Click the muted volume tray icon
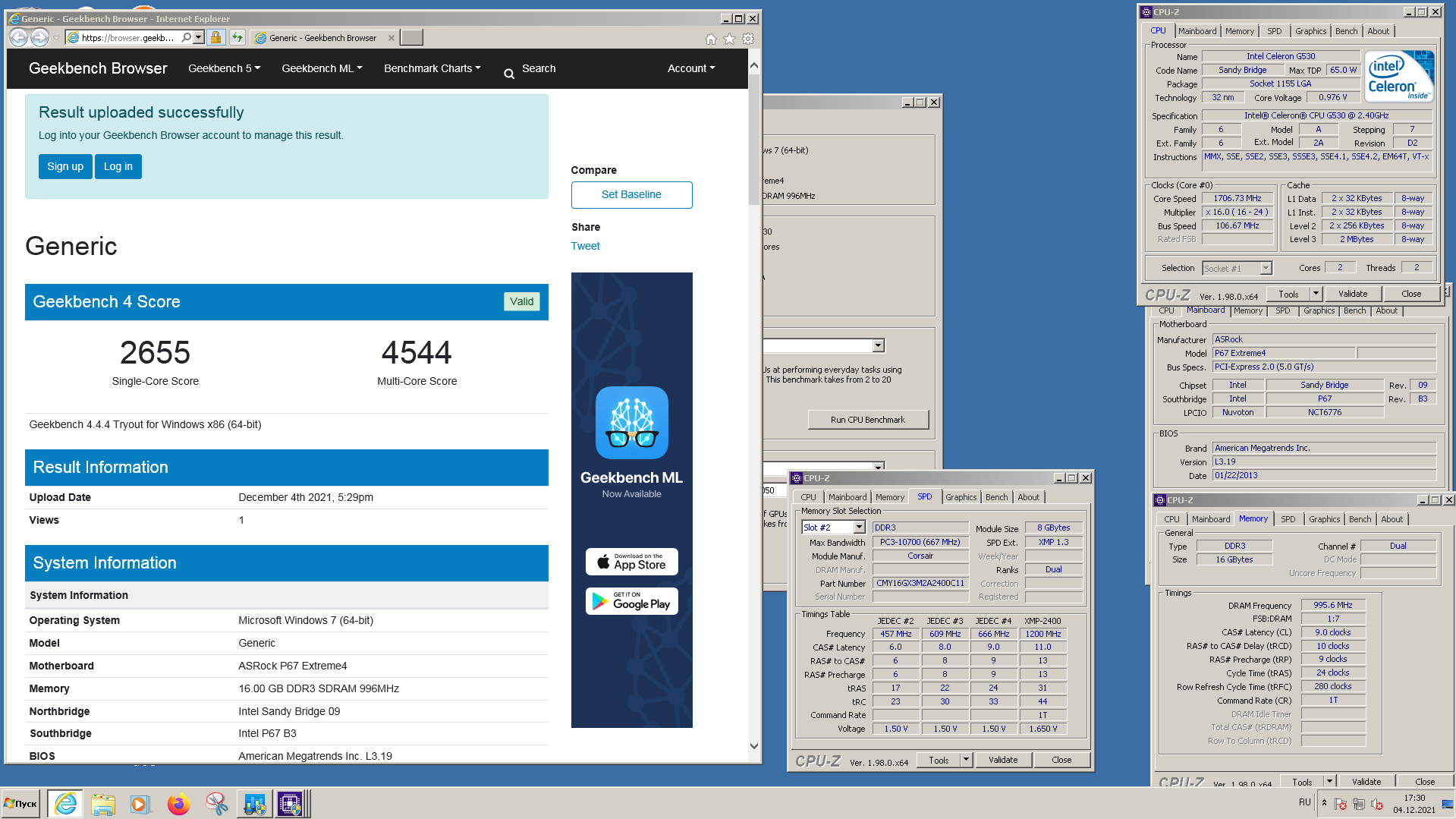The image size is (1456, 819). [1377, 804]
